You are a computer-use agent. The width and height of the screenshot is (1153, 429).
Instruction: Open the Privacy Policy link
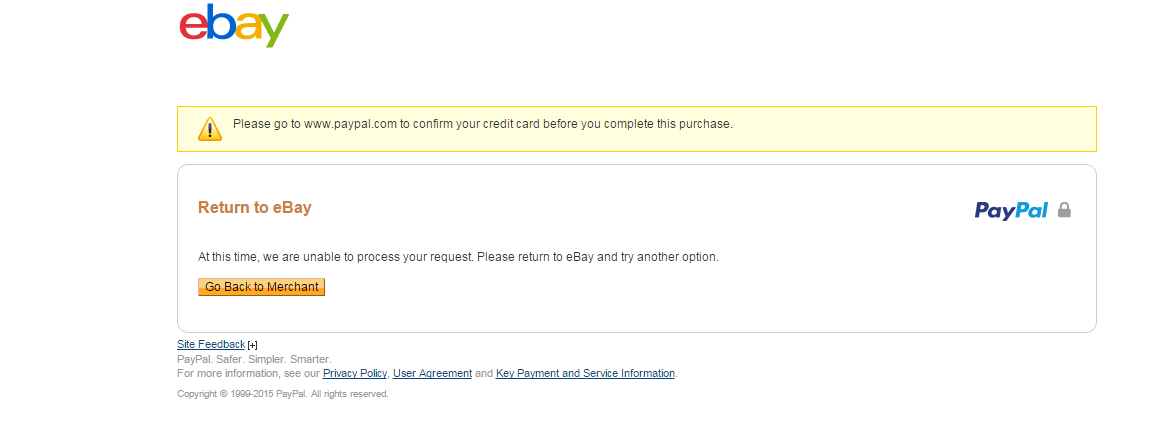[x=355, y=373]
